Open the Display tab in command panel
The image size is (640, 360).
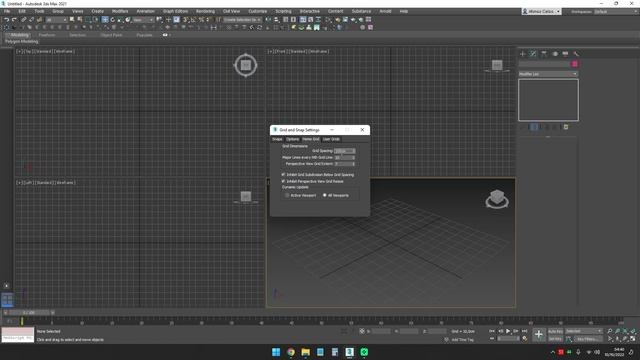pos(565,54)
